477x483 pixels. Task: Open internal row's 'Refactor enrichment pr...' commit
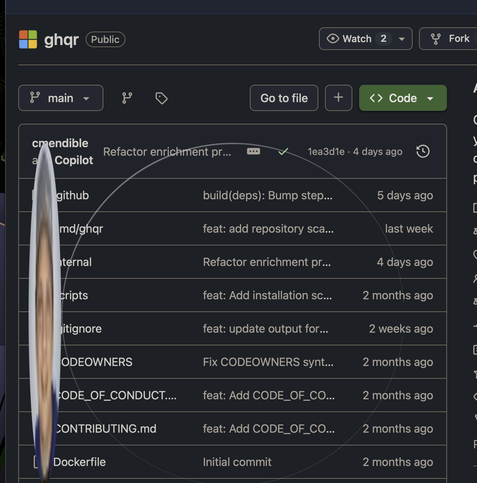coord(267,262)
